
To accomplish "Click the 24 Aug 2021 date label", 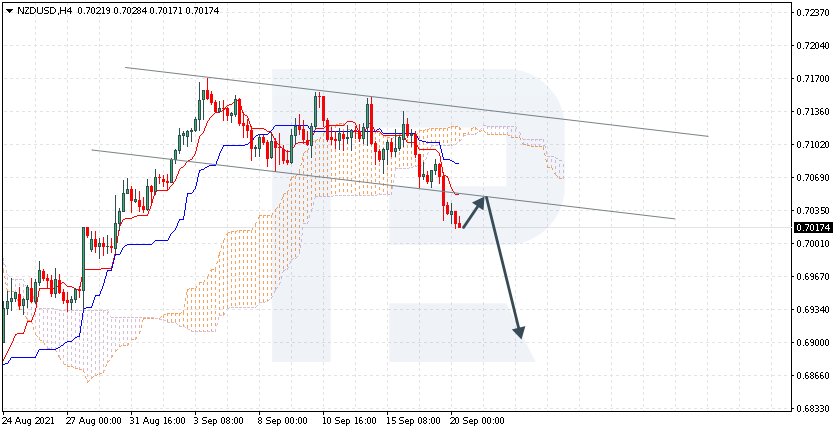I will pos(28,422).
